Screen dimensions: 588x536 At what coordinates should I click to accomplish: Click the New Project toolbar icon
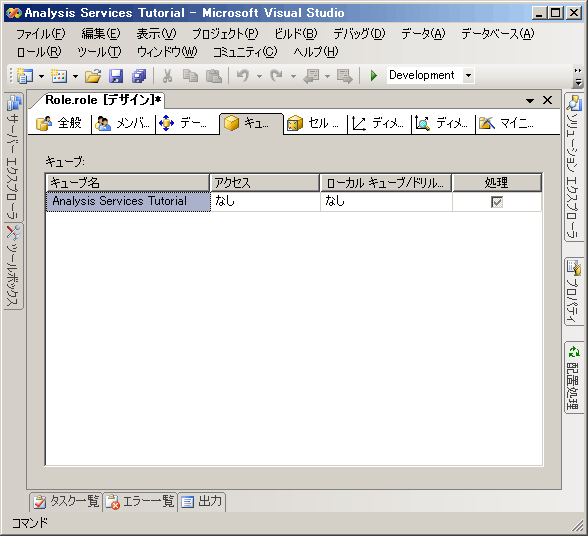click(25, 76)
